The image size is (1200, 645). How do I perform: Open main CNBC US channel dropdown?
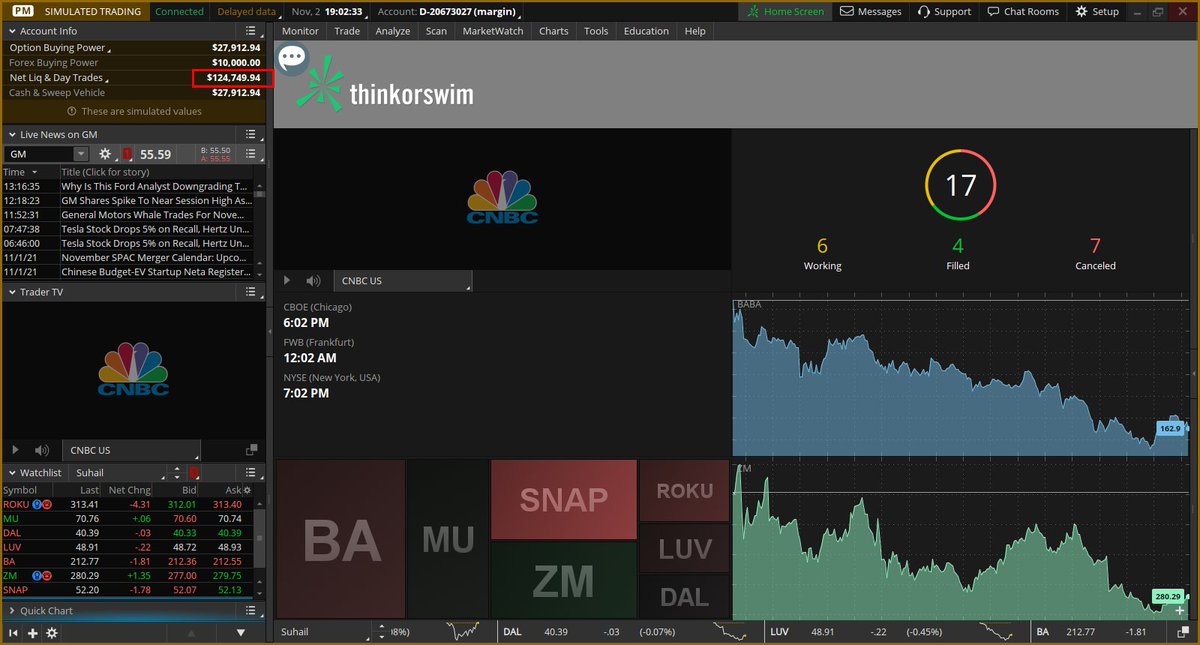point(402,281)
